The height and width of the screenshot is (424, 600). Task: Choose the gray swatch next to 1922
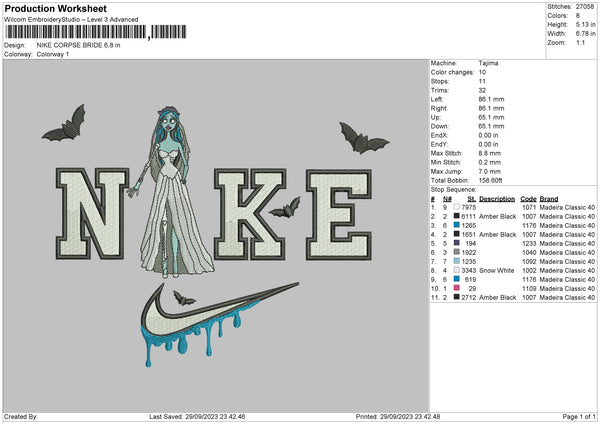click(x=457, y=252)
